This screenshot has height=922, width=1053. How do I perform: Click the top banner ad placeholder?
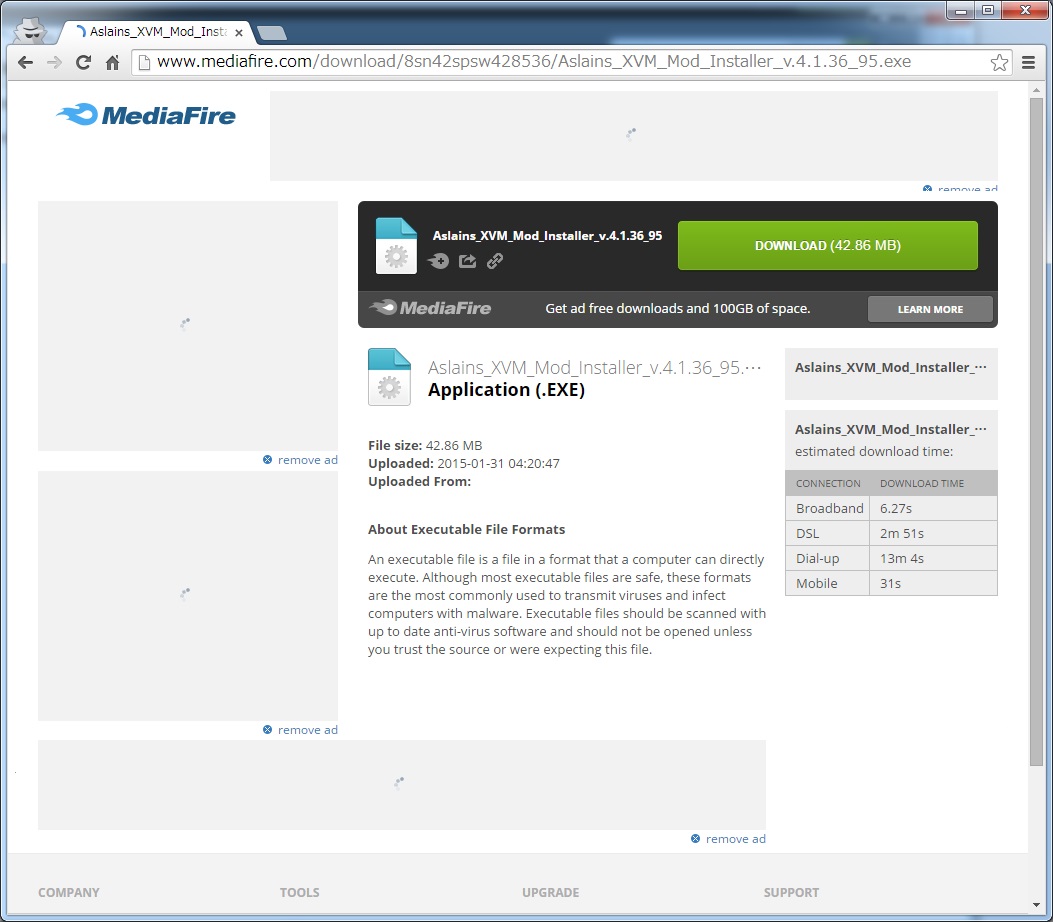coord(634,136)
